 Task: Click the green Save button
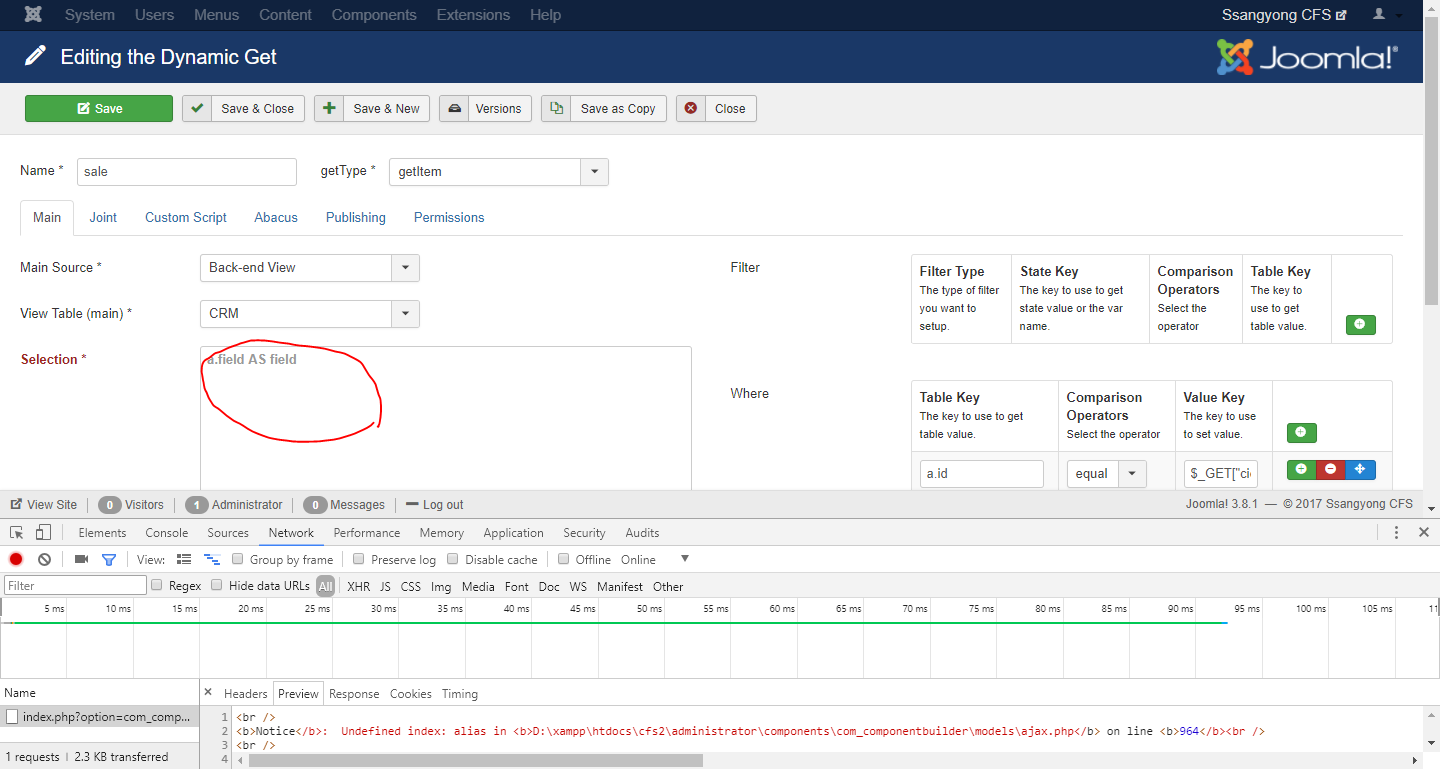[x=99, y=108]
